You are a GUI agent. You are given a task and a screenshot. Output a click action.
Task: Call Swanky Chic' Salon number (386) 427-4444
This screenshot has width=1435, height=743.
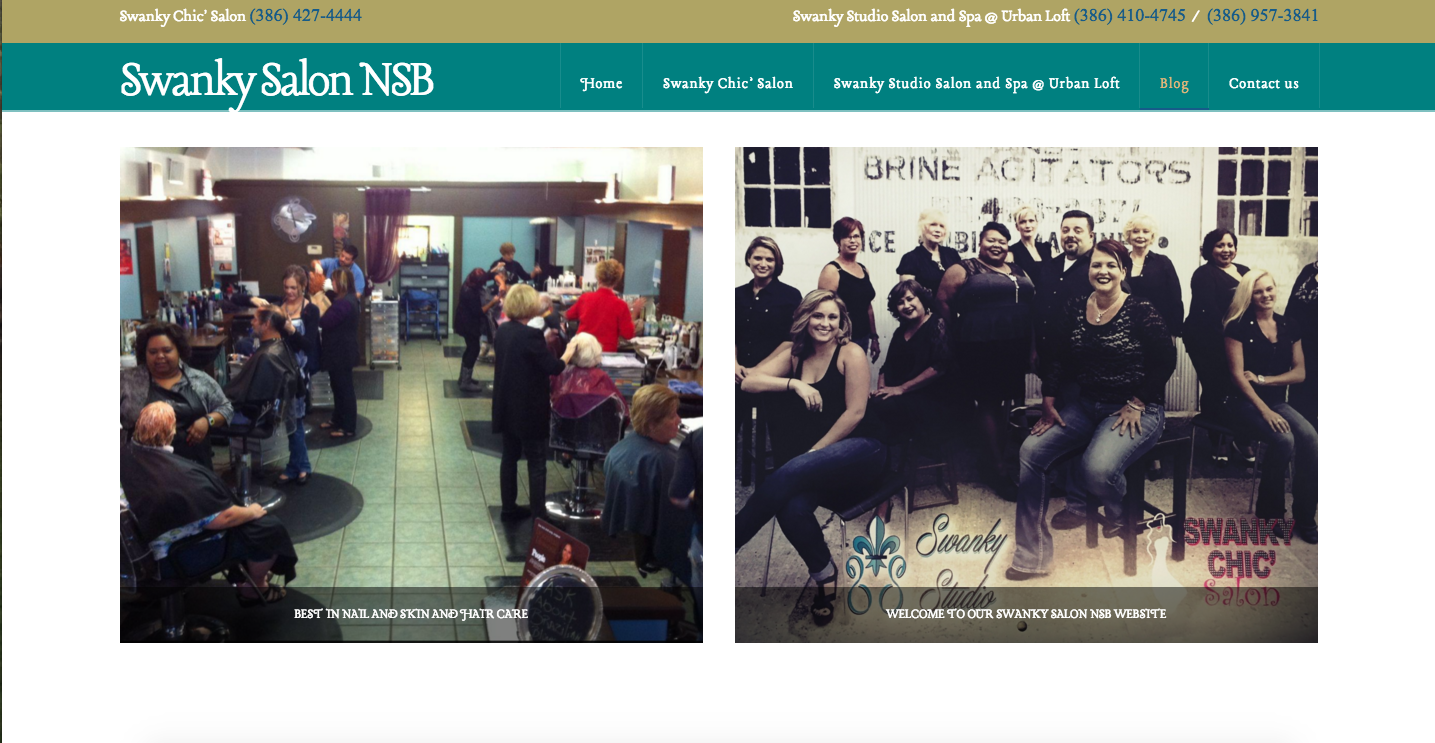pyautogui.click(x=306, y=16)
